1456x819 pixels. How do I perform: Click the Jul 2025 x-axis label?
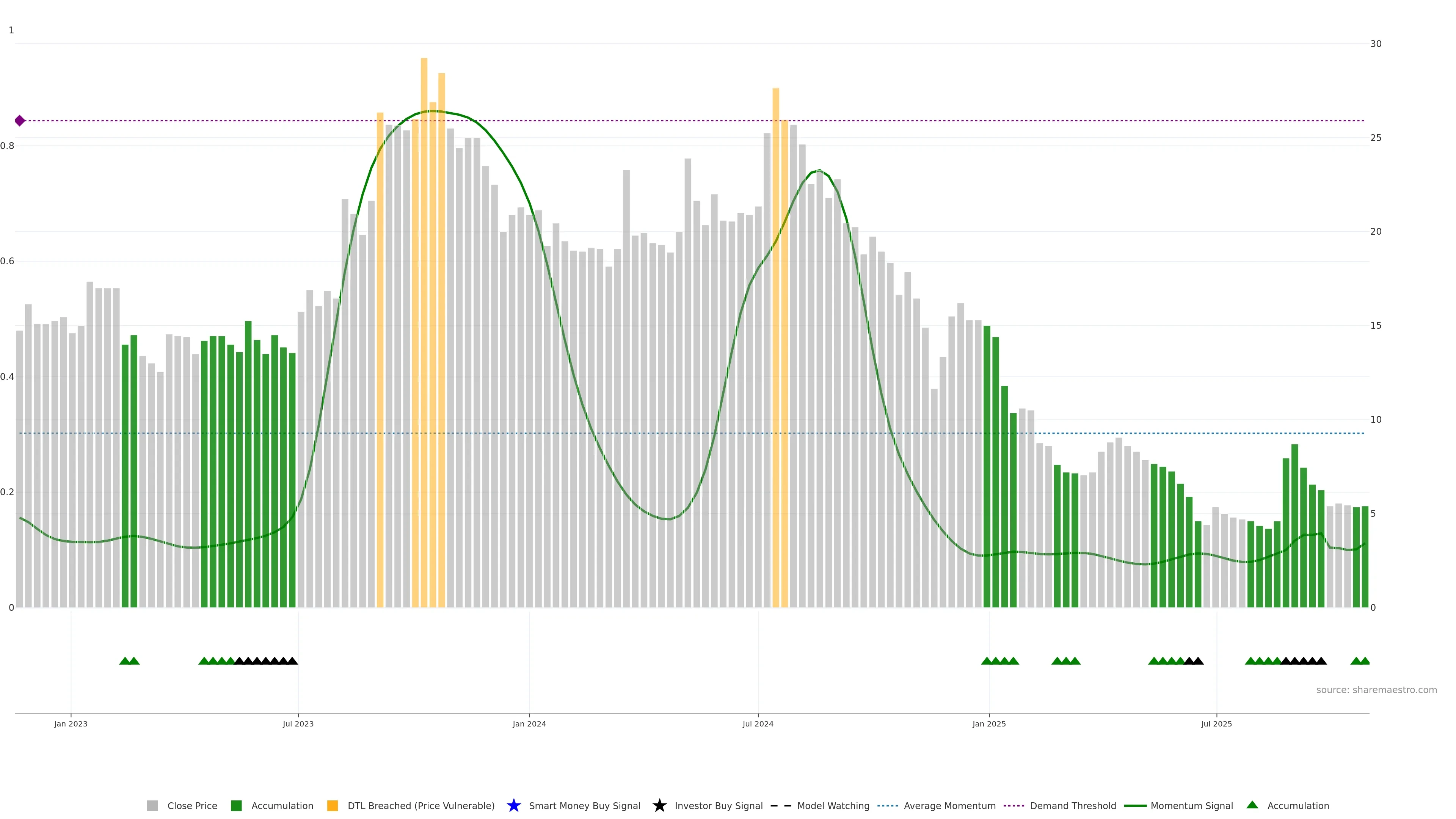[x=1216, y=723]
